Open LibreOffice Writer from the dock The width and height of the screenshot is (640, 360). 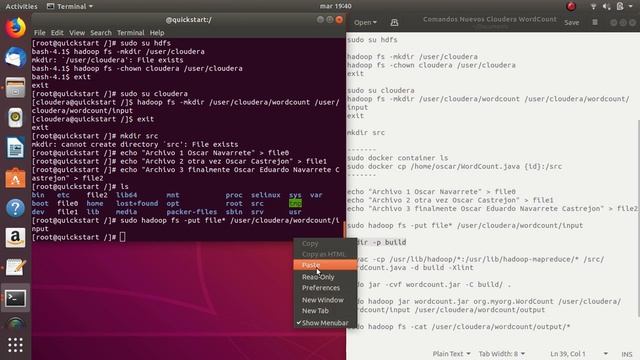(x=16, y=148)
